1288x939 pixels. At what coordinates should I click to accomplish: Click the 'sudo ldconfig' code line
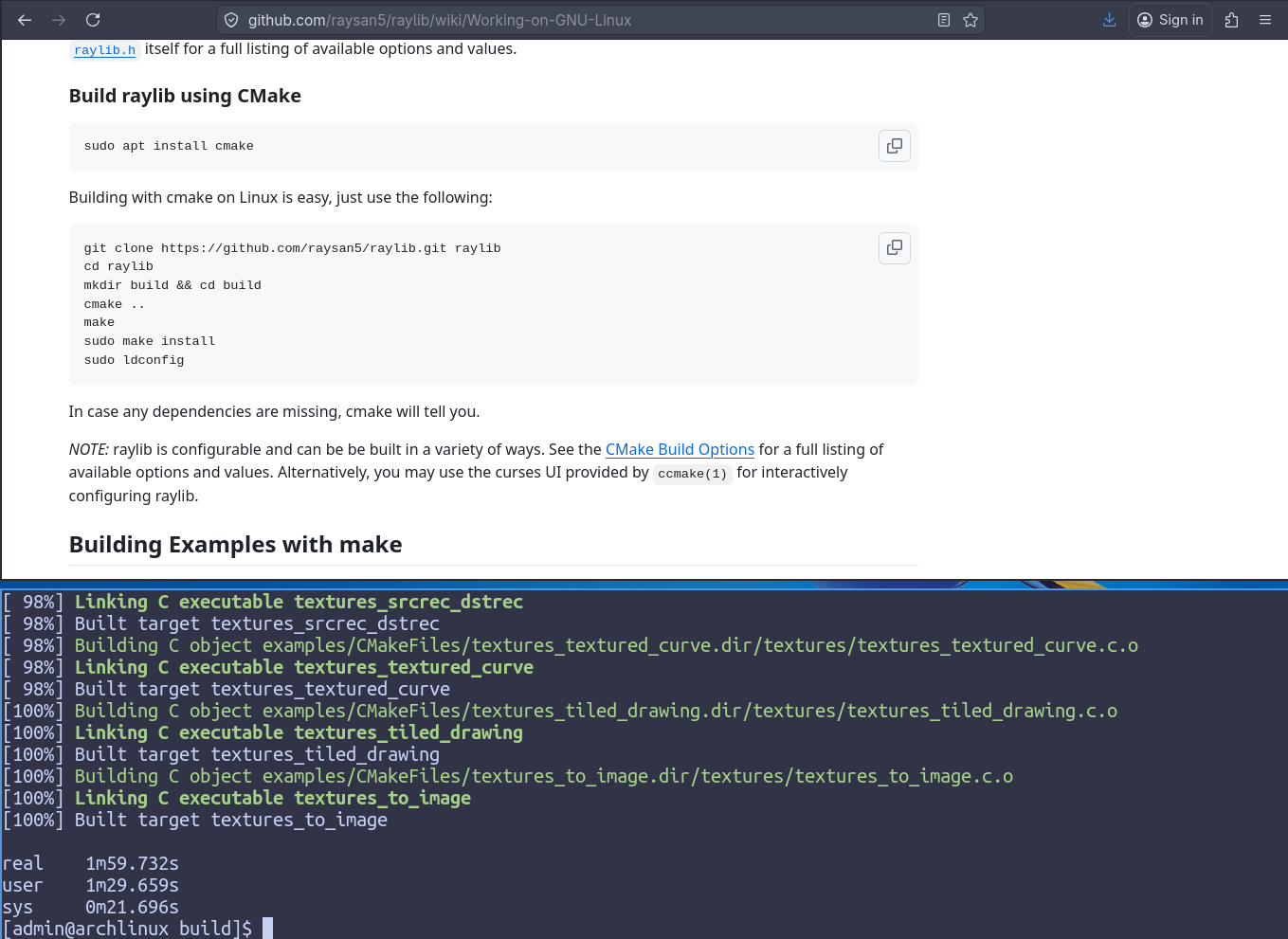pos(135,360)
